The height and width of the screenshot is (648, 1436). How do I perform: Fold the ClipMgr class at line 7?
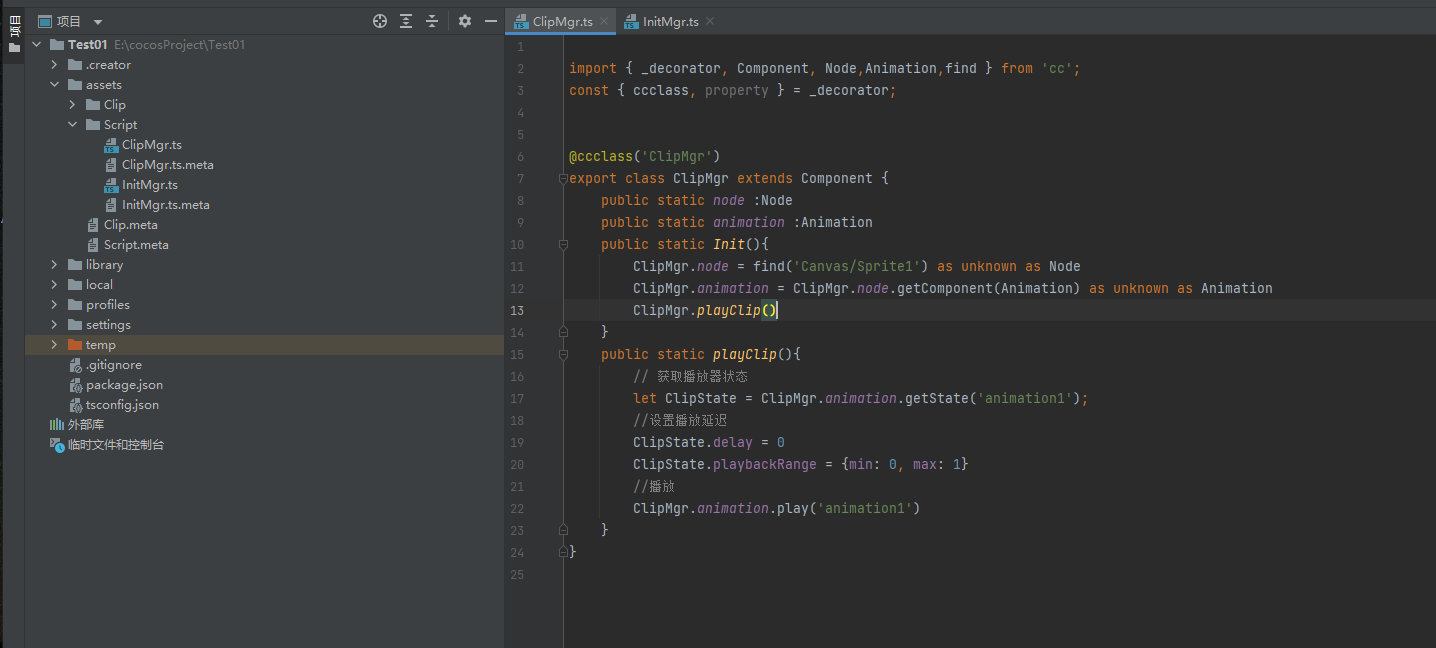[563, 179]
